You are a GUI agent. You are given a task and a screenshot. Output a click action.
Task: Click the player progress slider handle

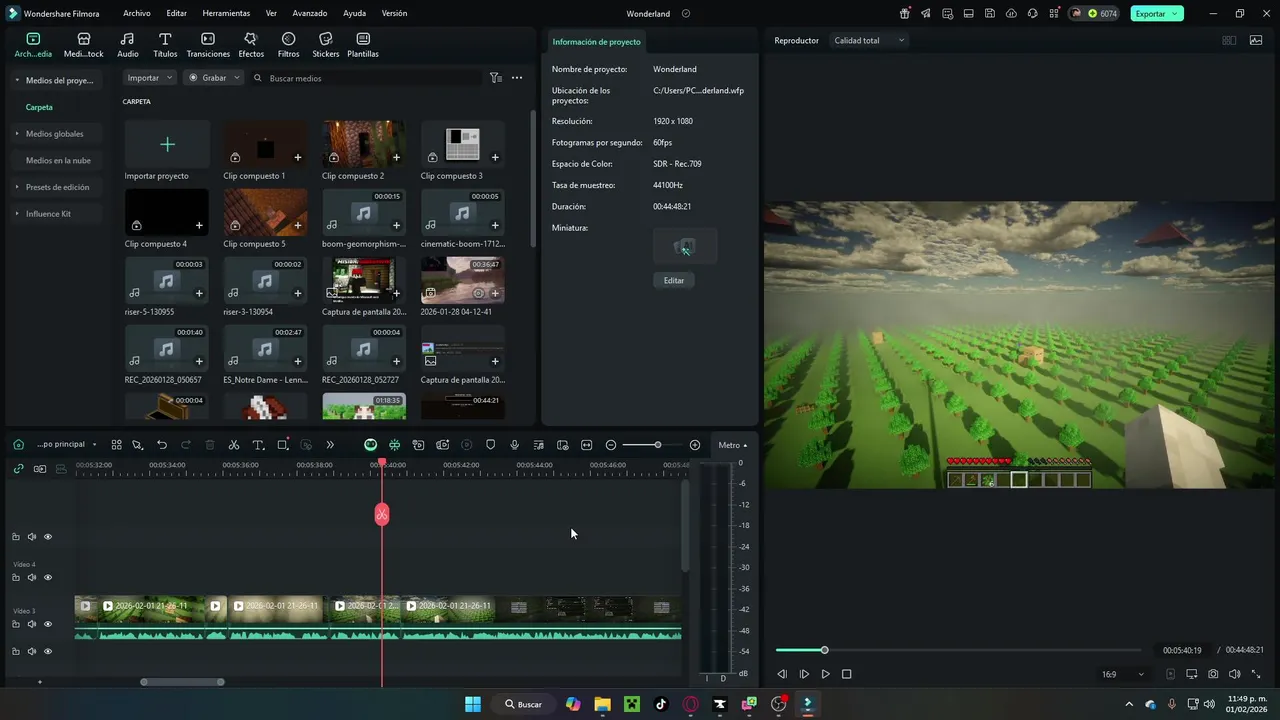click(x=824, y=650)
